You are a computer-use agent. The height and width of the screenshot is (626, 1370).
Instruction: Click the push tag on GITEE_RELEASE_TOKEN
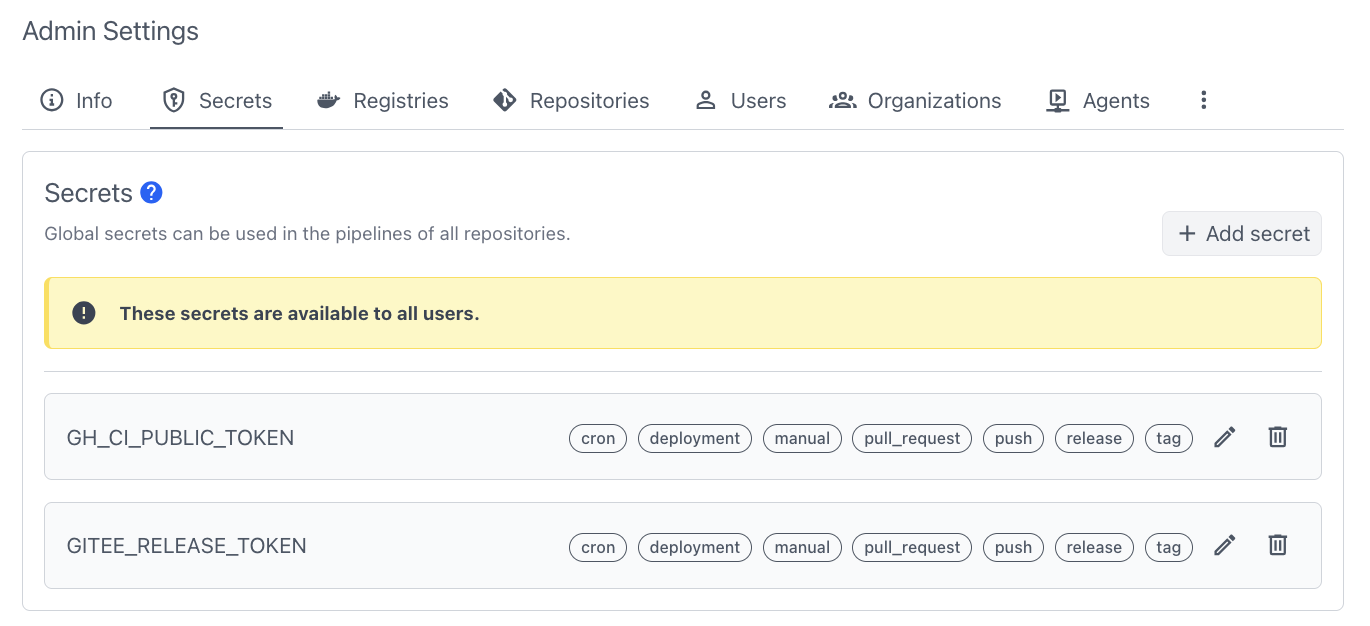[x=1013, y=547]
